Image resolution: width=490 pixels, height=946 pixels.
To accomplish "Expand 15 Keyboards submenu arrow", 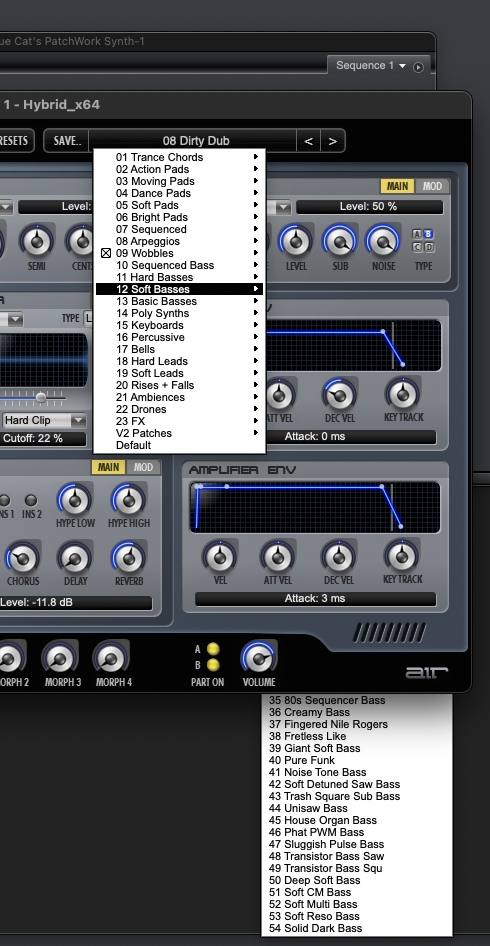I will 256,325.
